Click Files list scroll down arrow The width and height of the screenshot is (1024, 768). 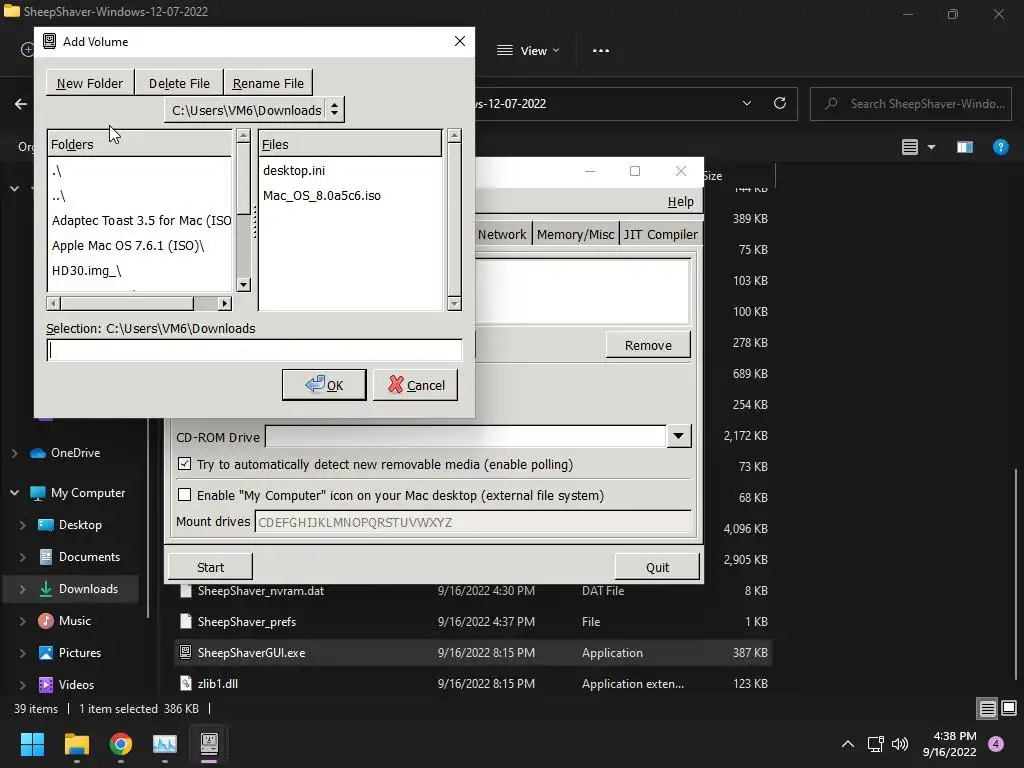455,304
